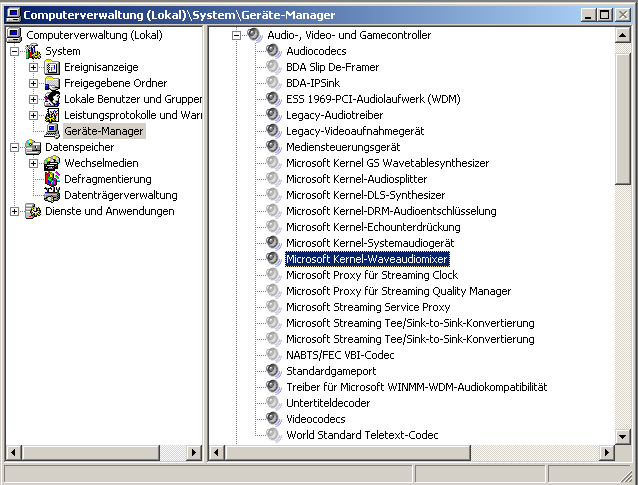Image resolution: width=638 pixels, height=485 pixels.
Task: Select Microsoft Kernel-DRM-Audioentschlüsselung
Action: tap(391, 211)
